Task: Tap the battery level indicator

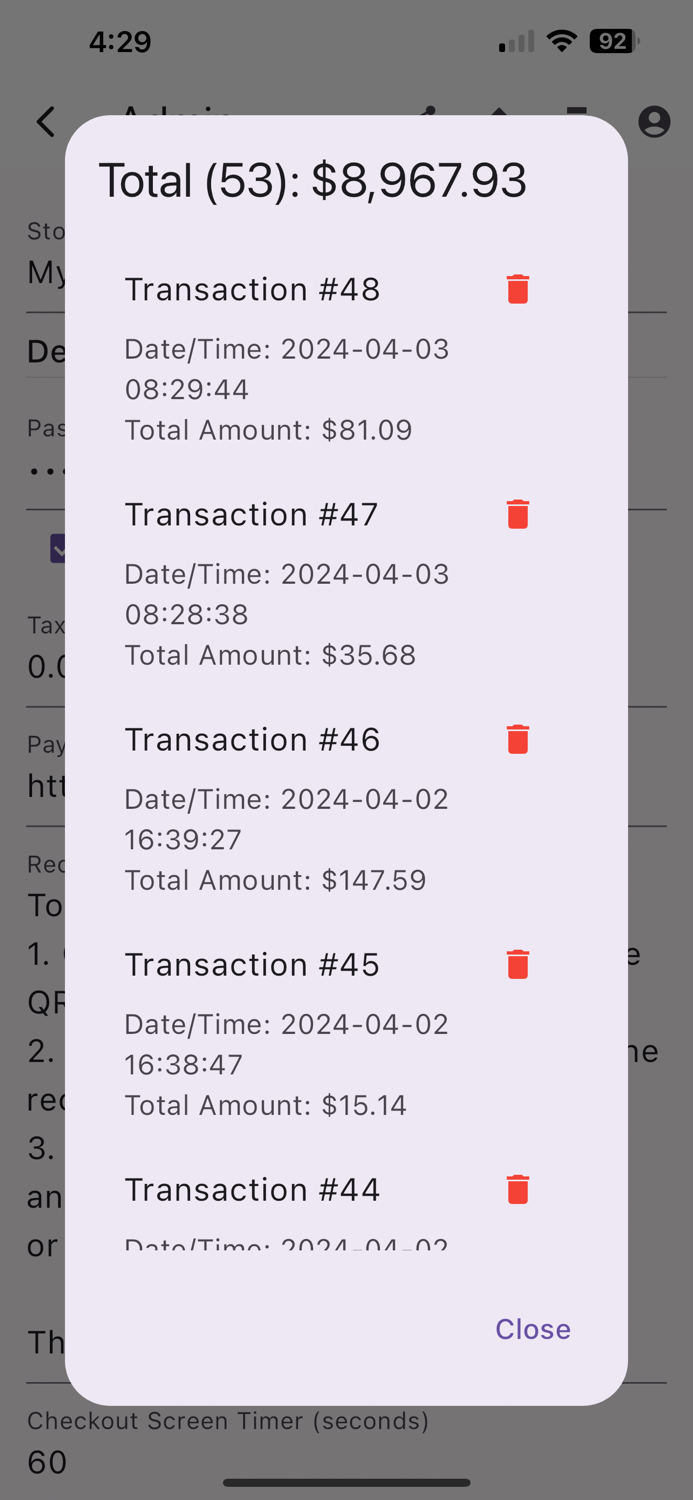Action: (x=613, y=42)
